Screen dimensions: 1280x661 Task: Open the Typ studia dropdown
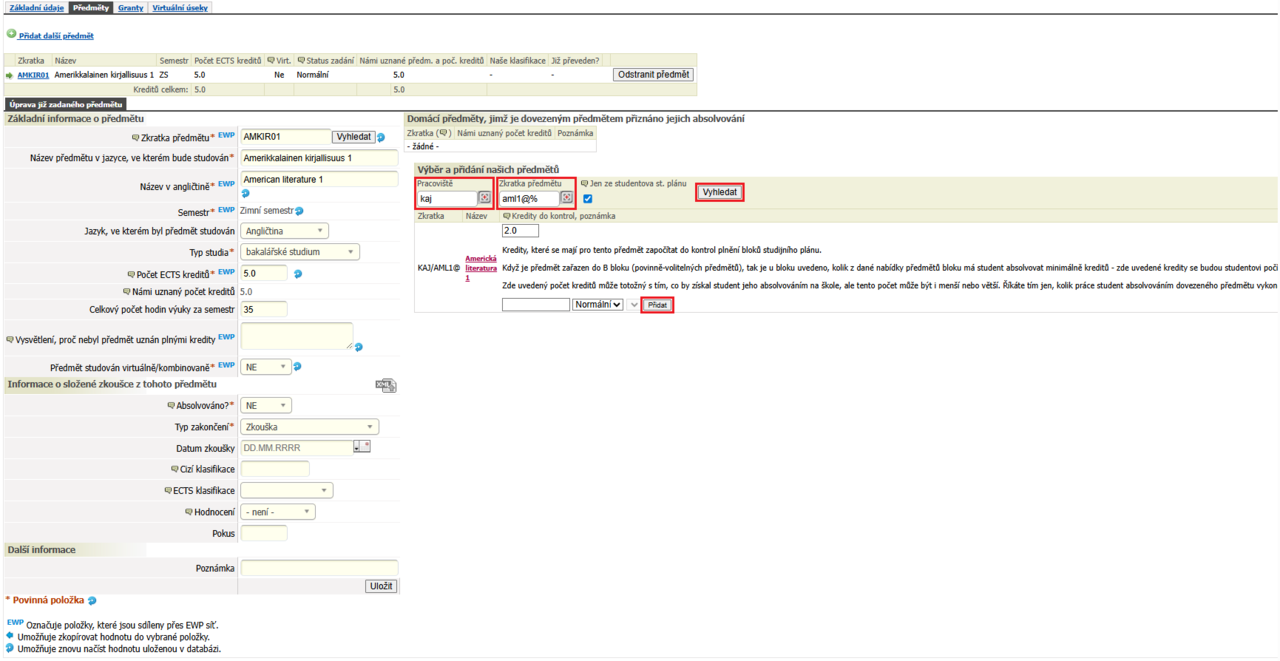coord(300,252)
